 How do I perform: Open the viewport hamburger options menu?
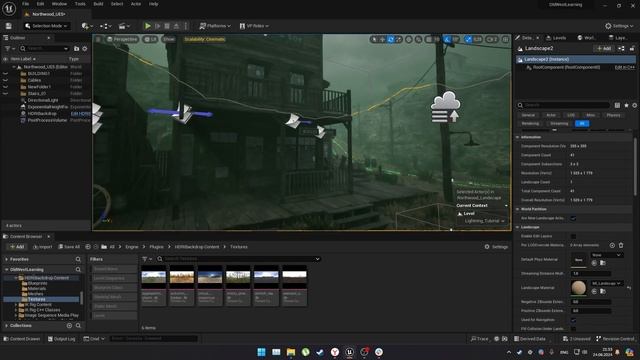pyautogui.click(x=98, y=39)
